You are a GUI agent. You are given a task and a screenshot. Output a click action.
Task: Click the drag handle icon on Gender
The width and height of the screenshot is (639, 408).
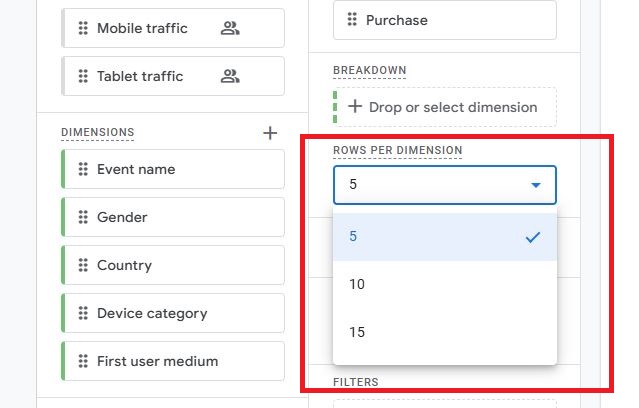tap(83, 217)
